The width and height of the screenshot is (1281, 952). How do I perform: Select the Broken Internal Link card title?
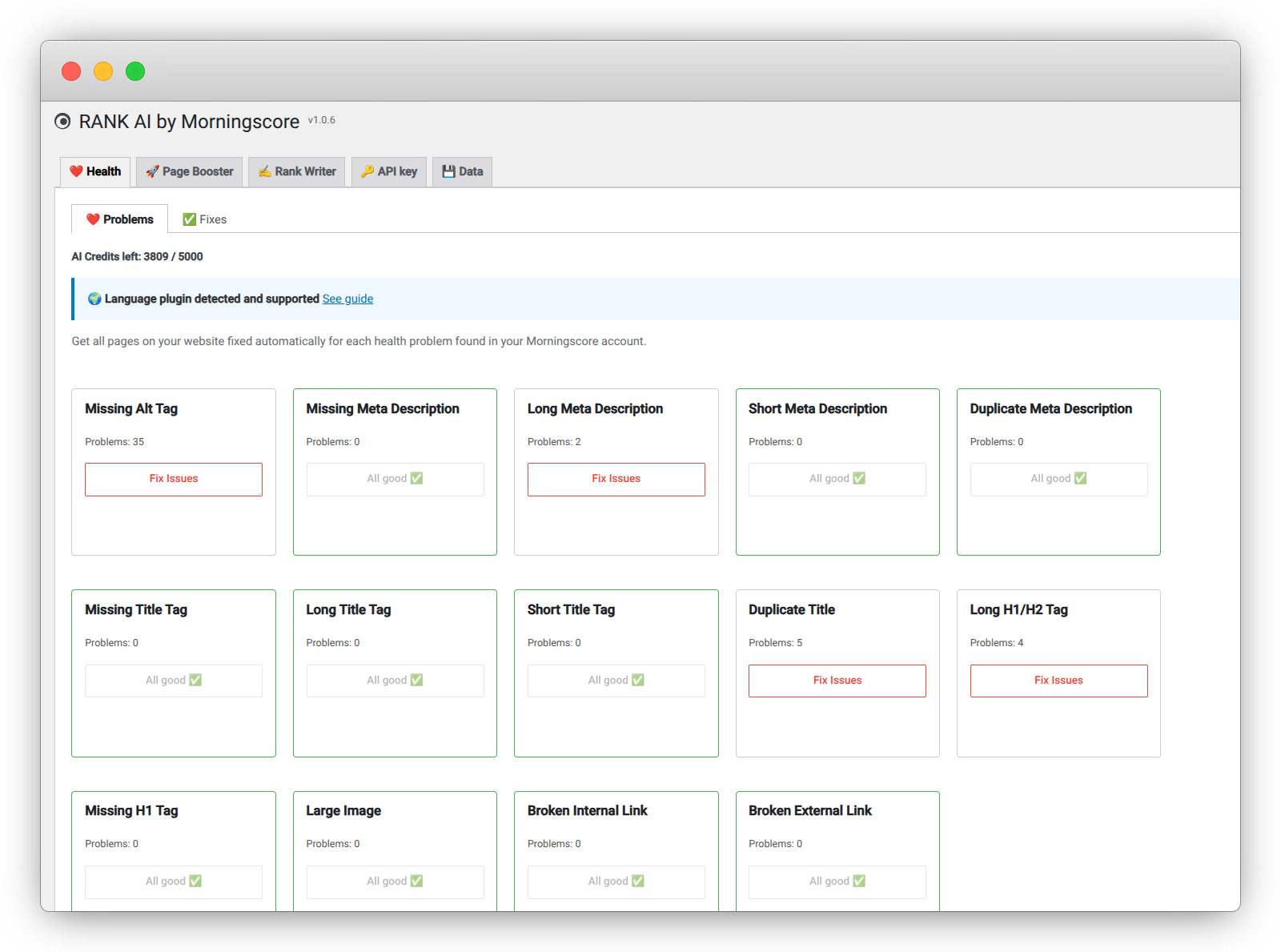coord(587,811)
